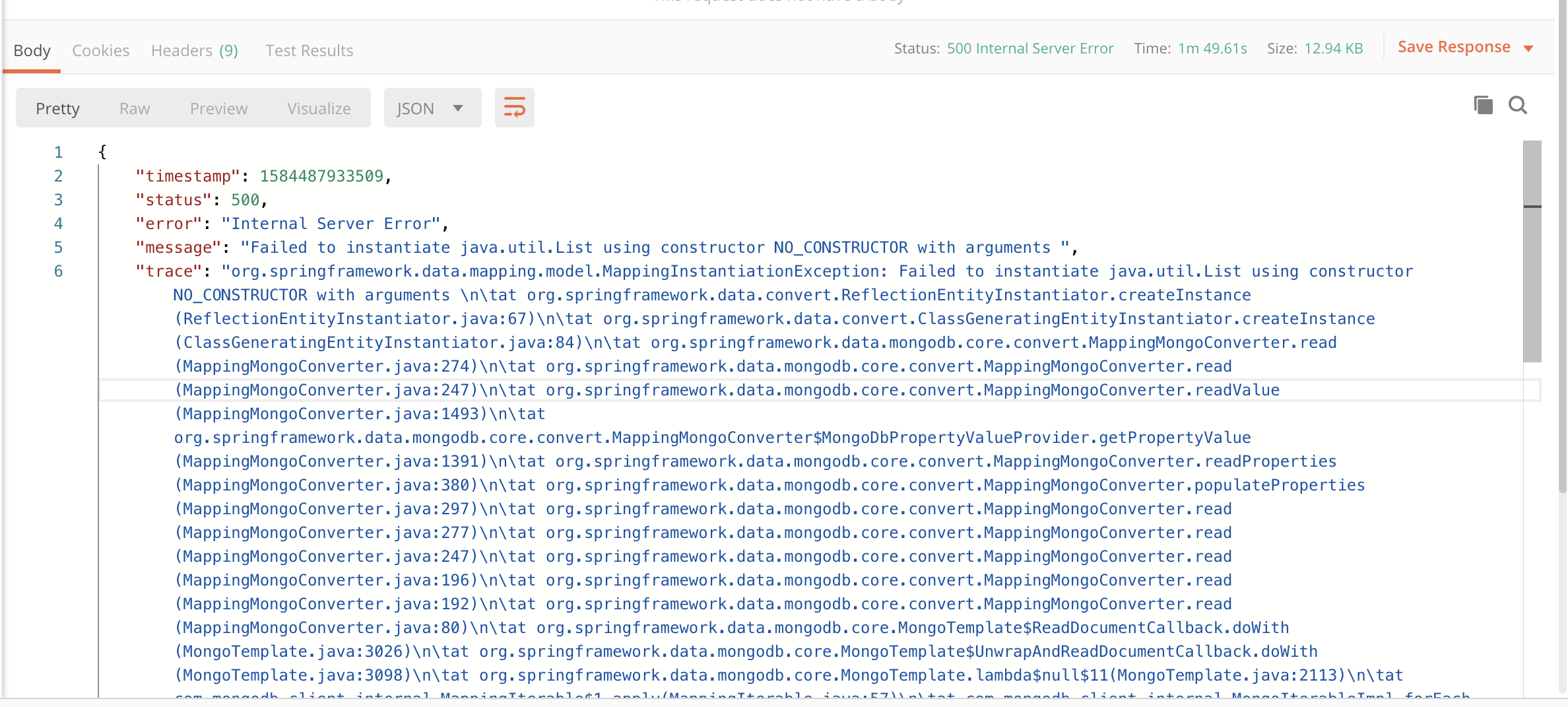This screenshot has height=707, width=1568.
Task: Select the Pretty view mode
Action: [x=57, y=108]
